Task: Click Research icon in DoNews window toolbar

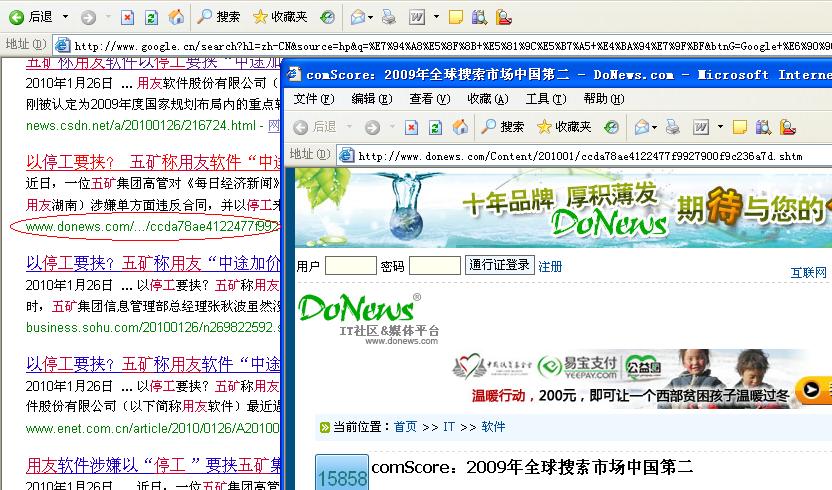Action: tap(763, 127)
